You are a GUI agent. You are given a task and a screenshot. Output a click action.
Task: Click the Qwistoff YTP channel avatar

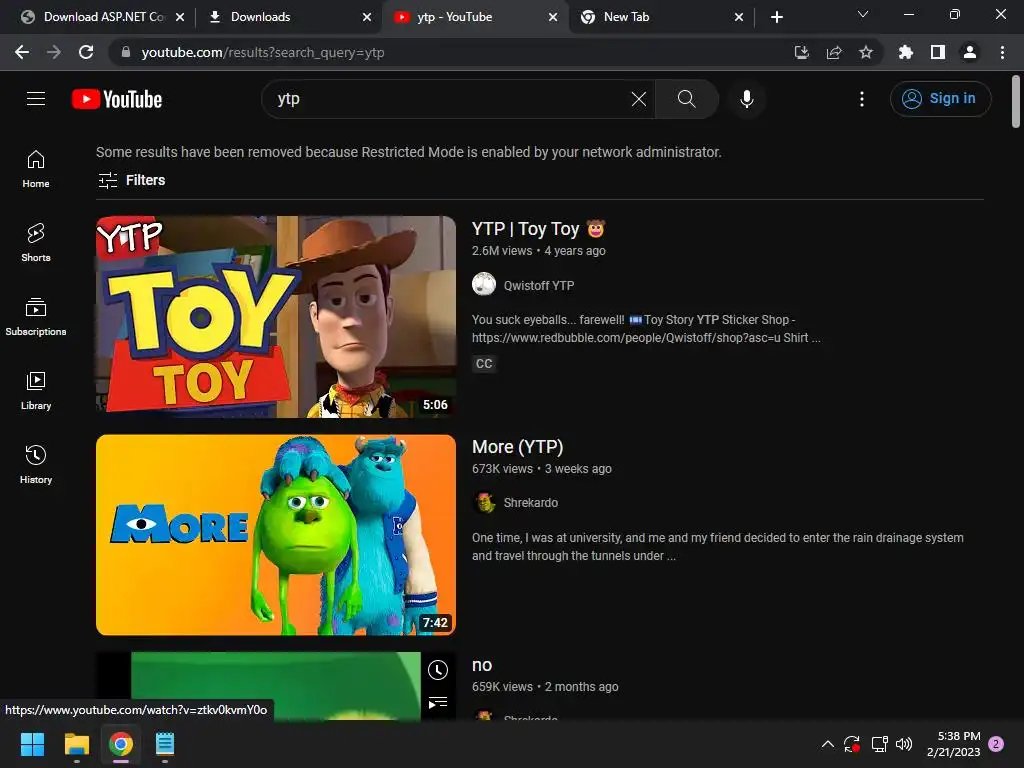click(484, 285)
